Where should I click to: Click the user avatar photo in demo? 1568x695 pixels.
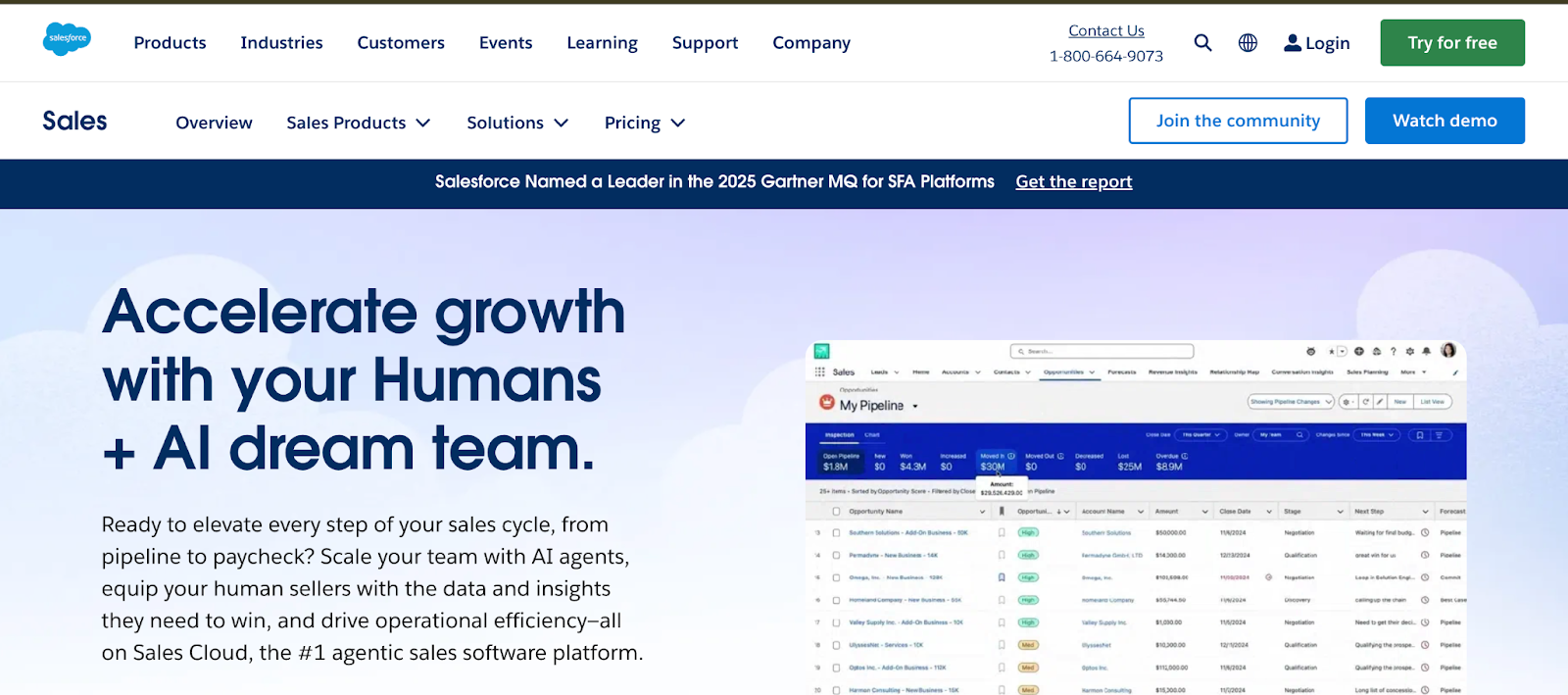pos(1448,350)
